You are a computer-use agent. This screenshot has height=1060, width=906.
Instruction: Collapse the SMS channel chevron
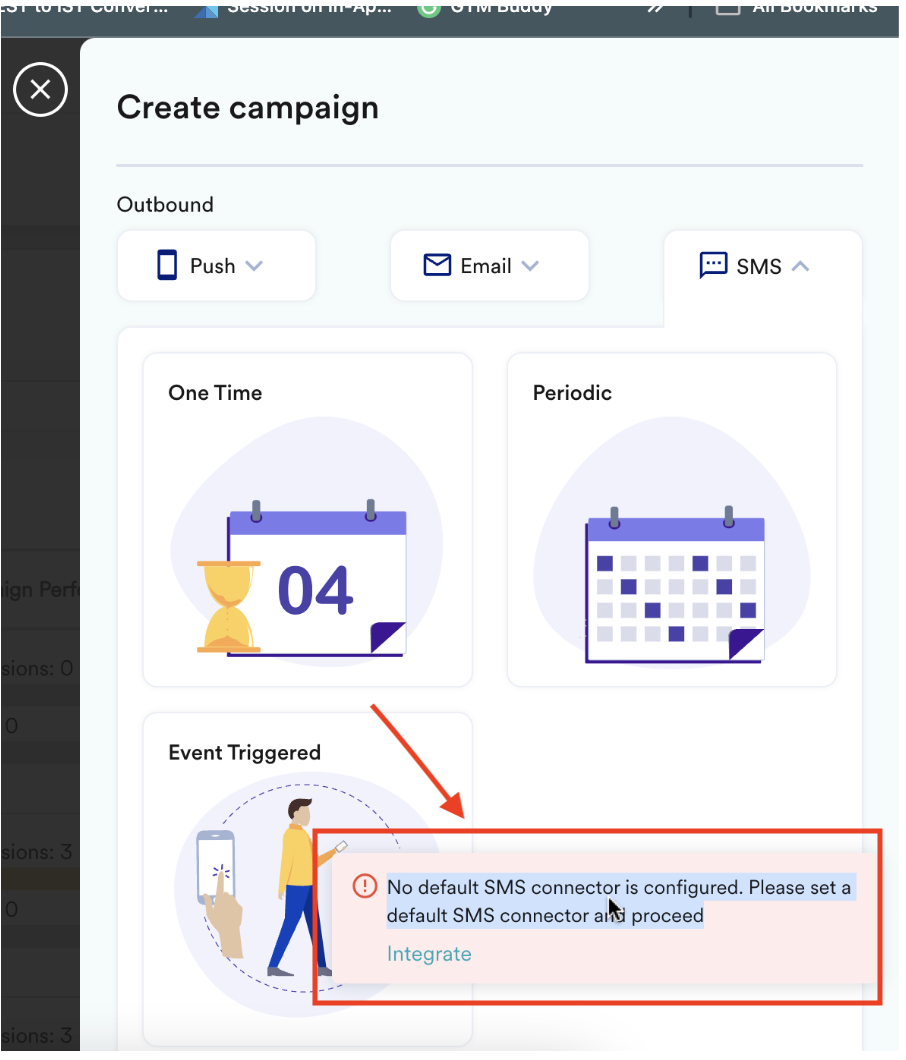800,266
